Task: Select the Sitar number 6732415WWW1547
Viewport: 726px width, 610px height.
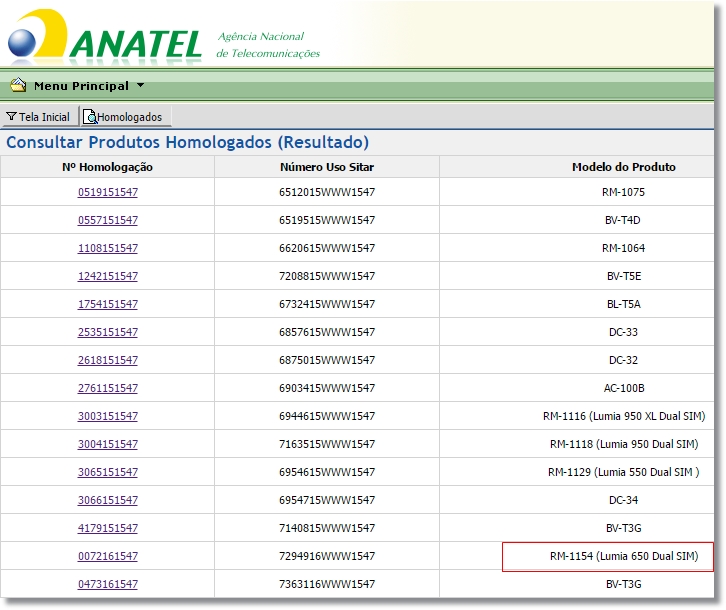Action: (x=327, y=304)
